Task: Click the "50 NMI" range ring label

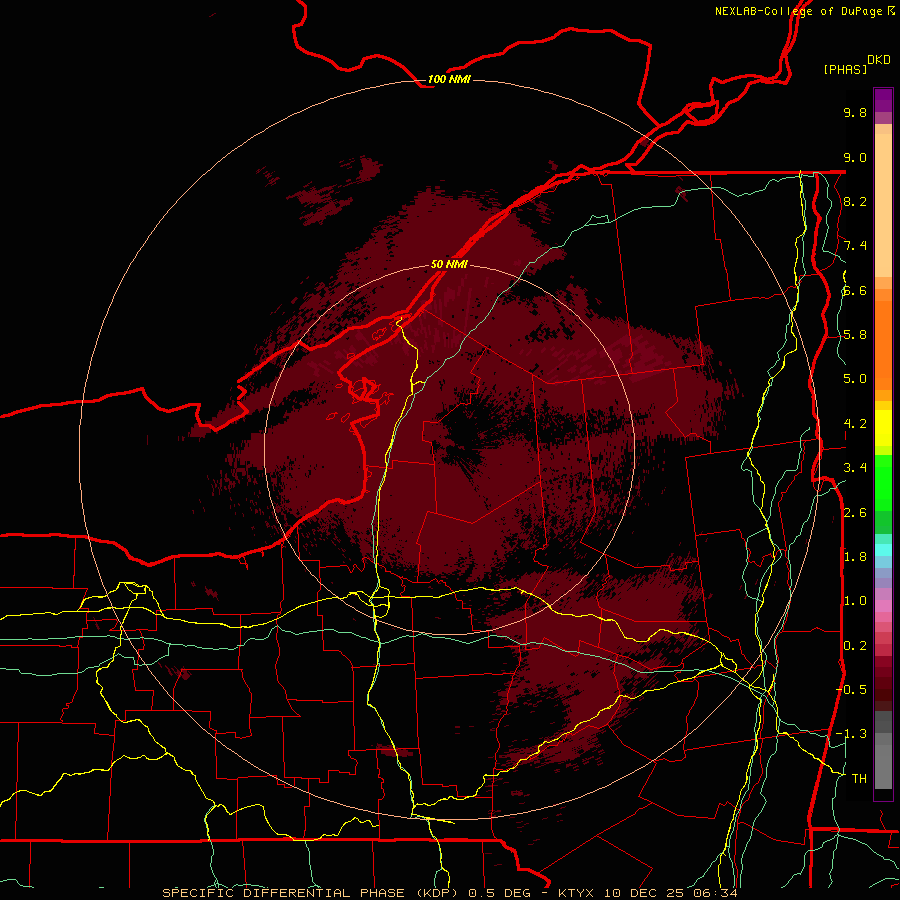Action: coord(449,264)
